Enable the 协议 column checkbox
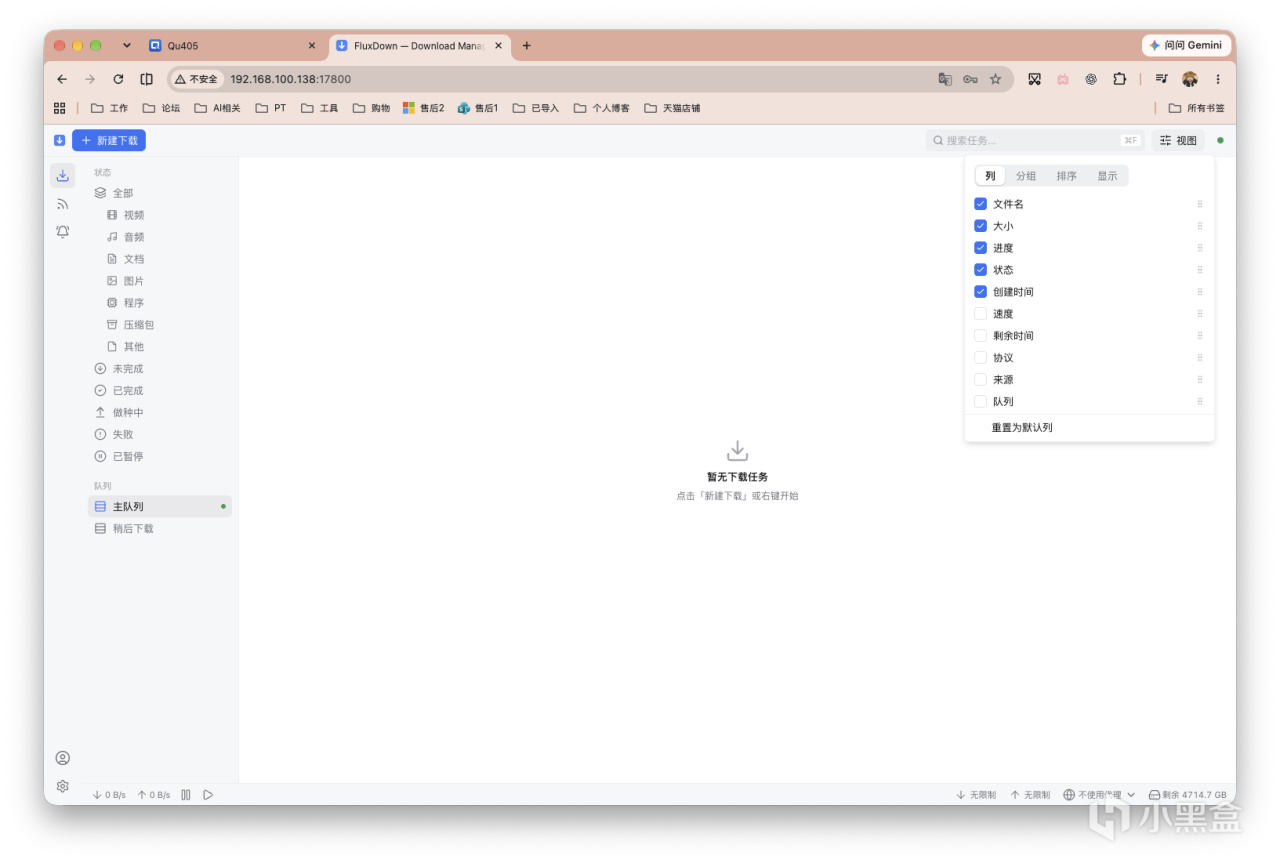 point(980,358)
